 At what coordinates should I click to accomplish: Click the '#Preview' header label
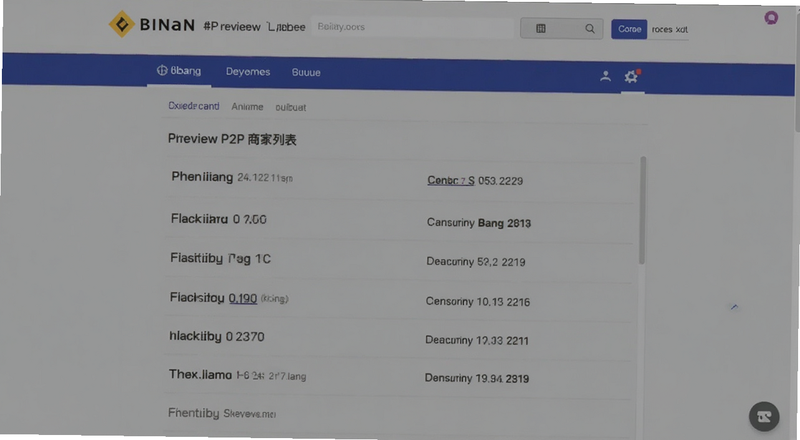pos(232,27)
